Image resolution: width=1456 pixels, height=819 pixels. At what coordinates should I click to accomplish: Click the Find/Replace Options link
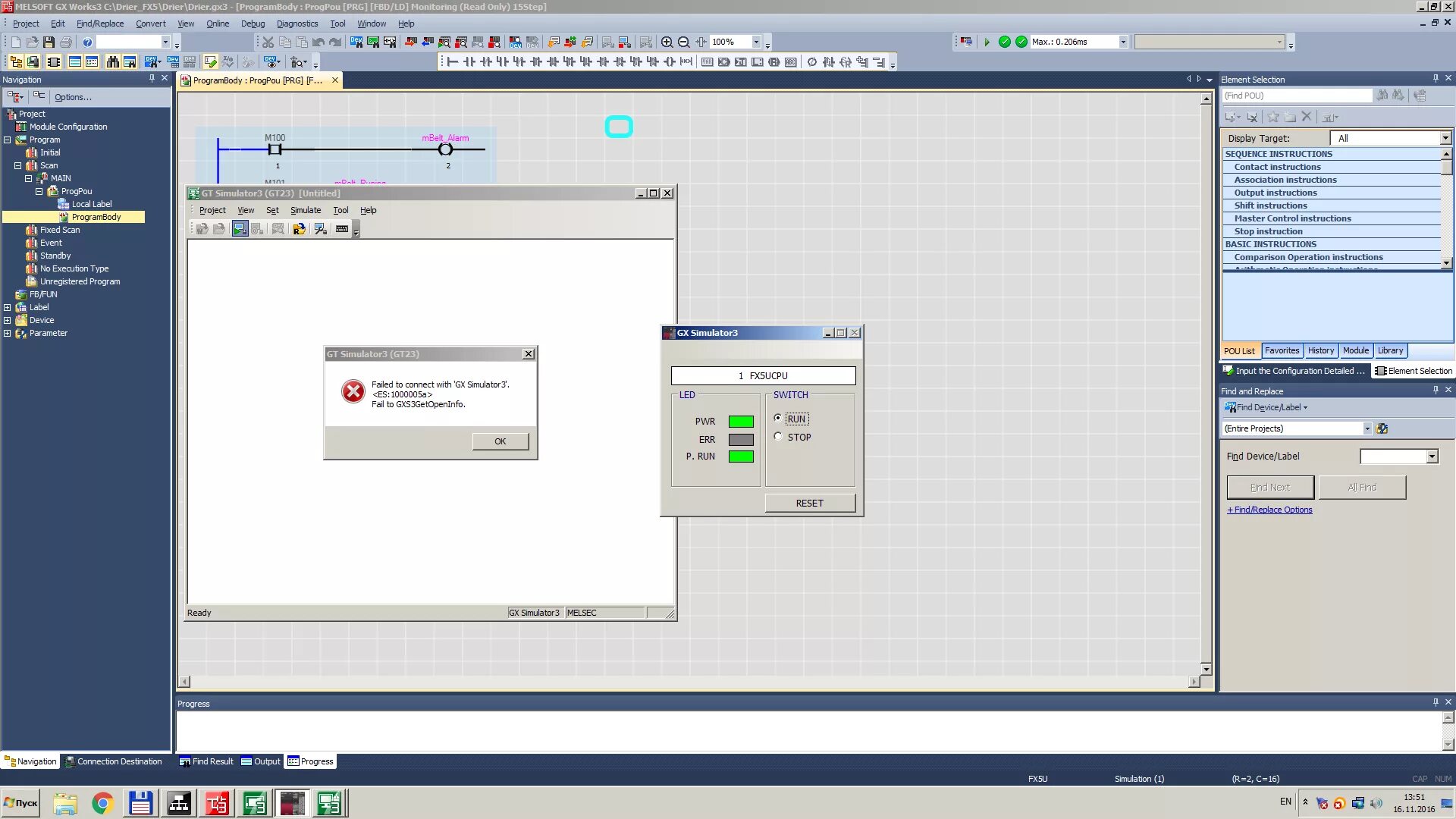1270,510
